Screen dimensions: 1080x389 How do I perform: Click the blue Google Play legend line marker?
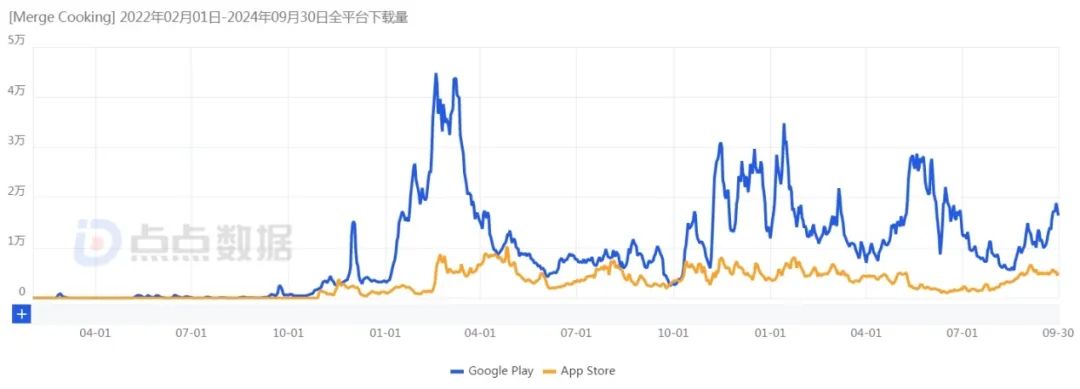click(457, 372)
